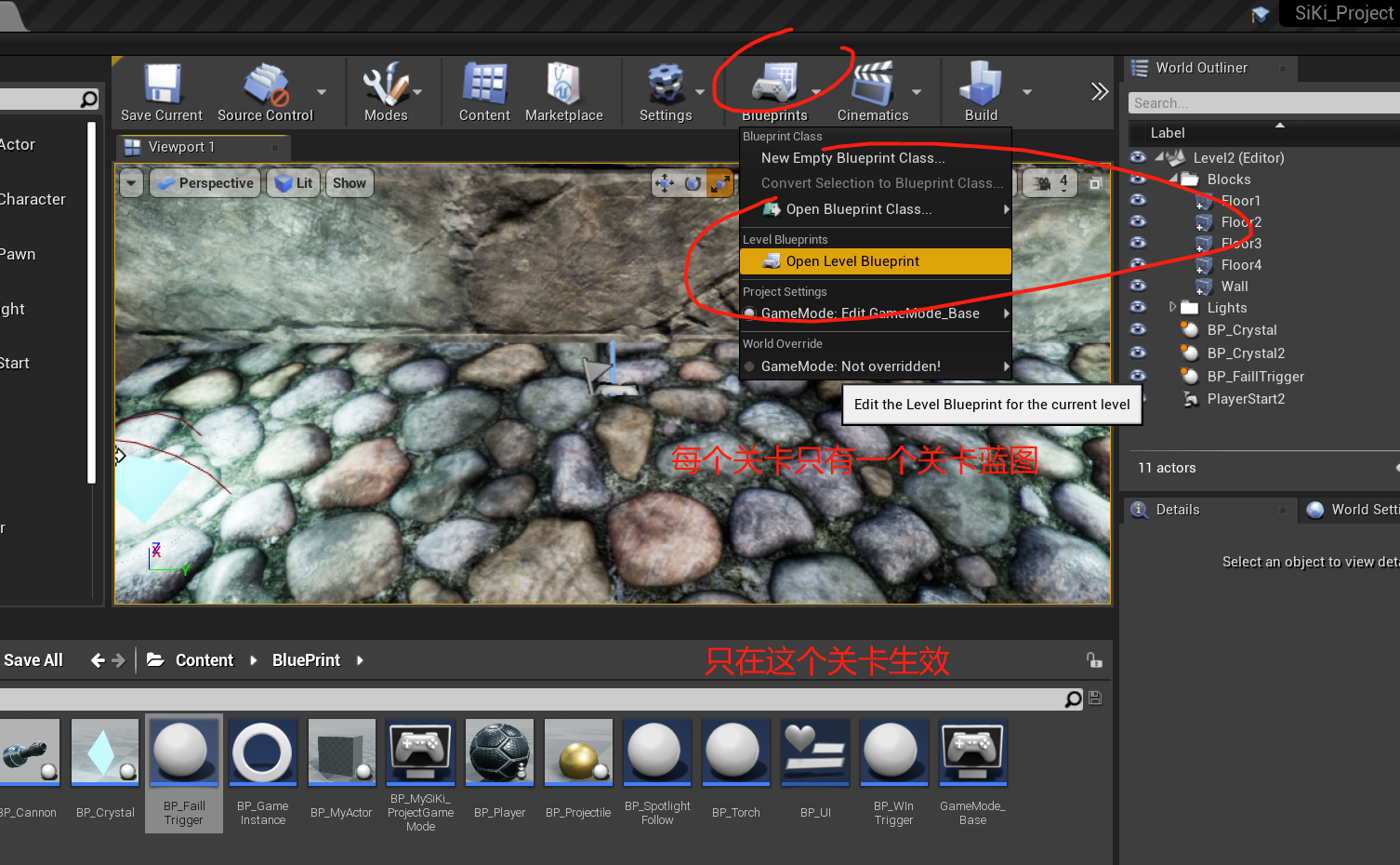
Task: Open the BP_Cannon asset thumbnail
Action: (29, 752)
